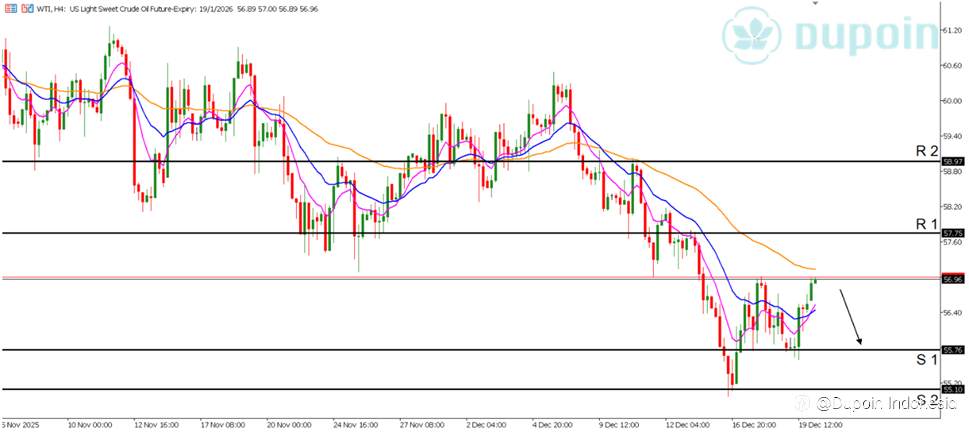Screen dimensions: 969x433
Task: Click the 58.20 price scale value
Action: tap(951, 207)
